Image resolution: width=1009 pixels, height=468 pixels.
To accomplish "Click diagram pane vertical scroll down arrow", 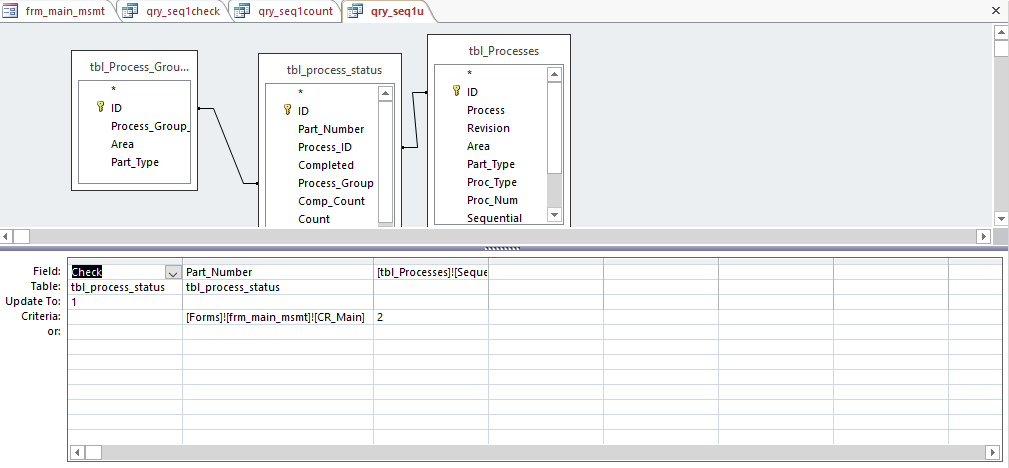I will click(x=1001, y=220).
